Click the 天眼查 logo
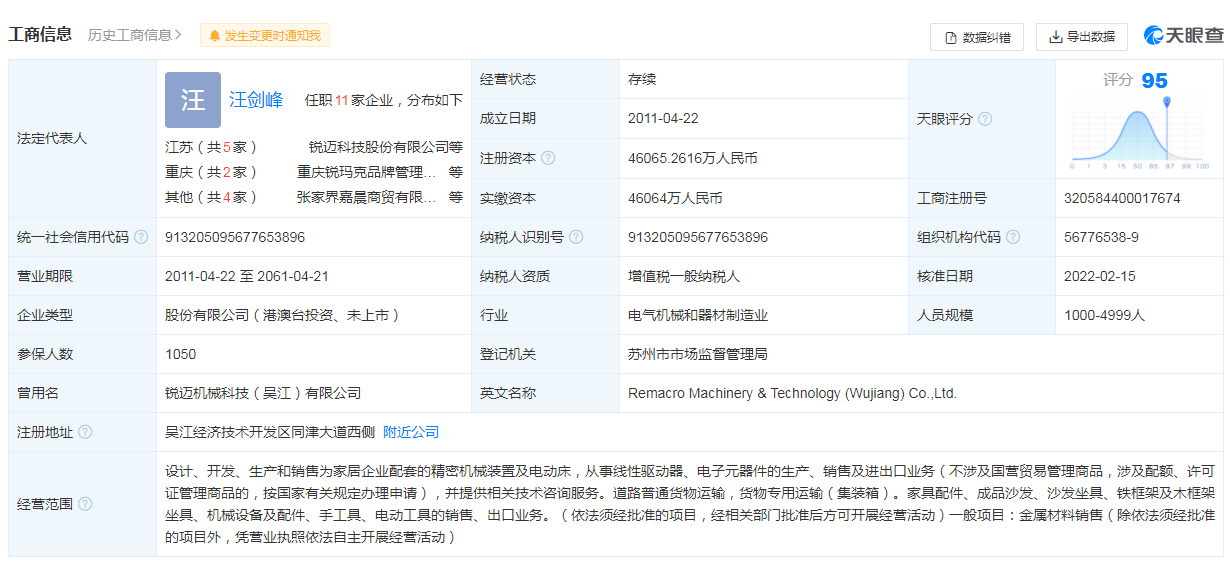This screenshot has height=574, width=1230. tap(1183, 36)
